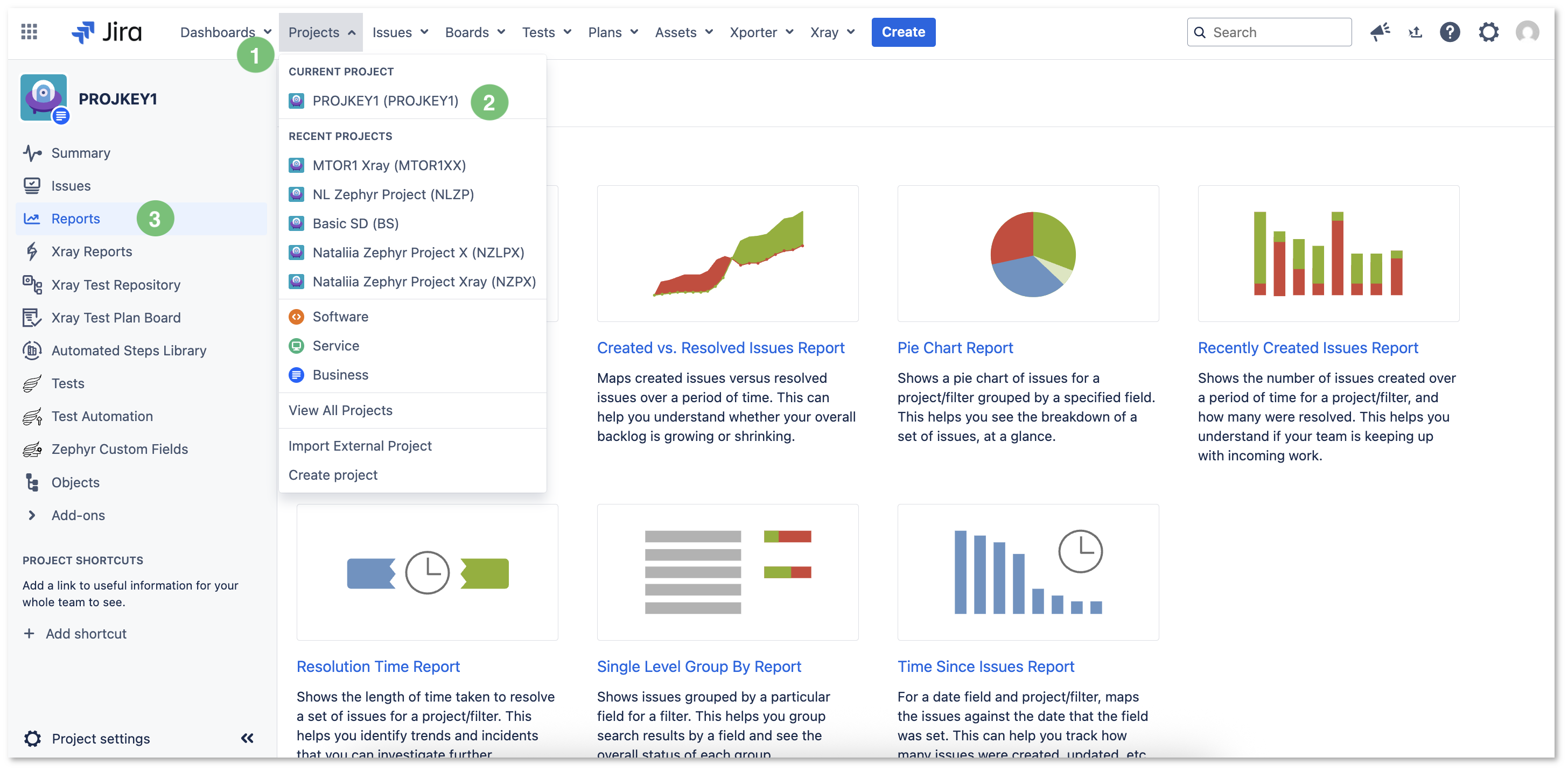Image resolution: width=1568 pixels, height=771 pixels.
Task: Click Add shortcut in sidebar
Action: point(75,634)
